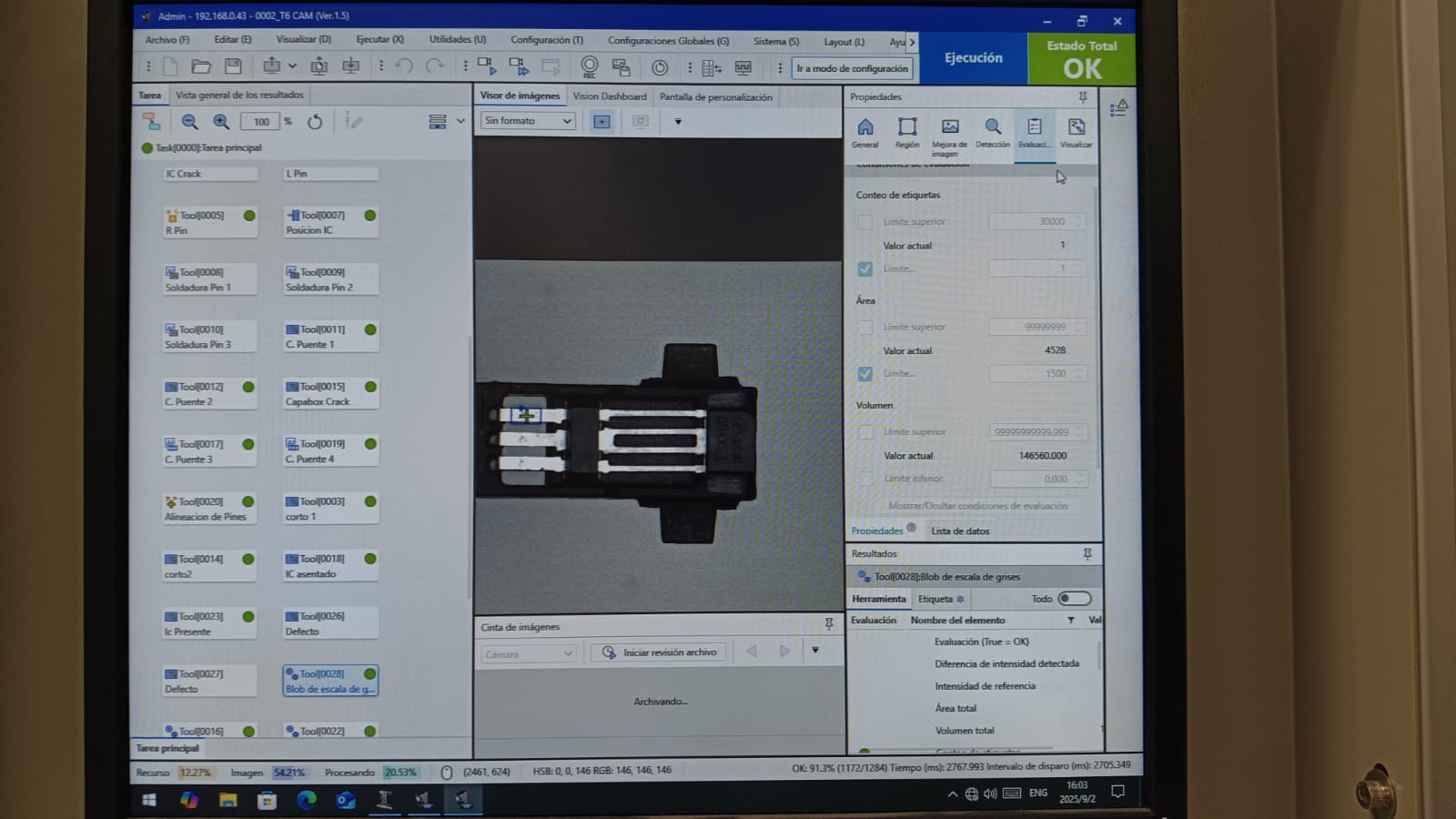The height and width of the screenshot is (819, 1456).
Task: Enable the Conteo de etiquetas Límite superior checkbox
Action: coord(864,222)
